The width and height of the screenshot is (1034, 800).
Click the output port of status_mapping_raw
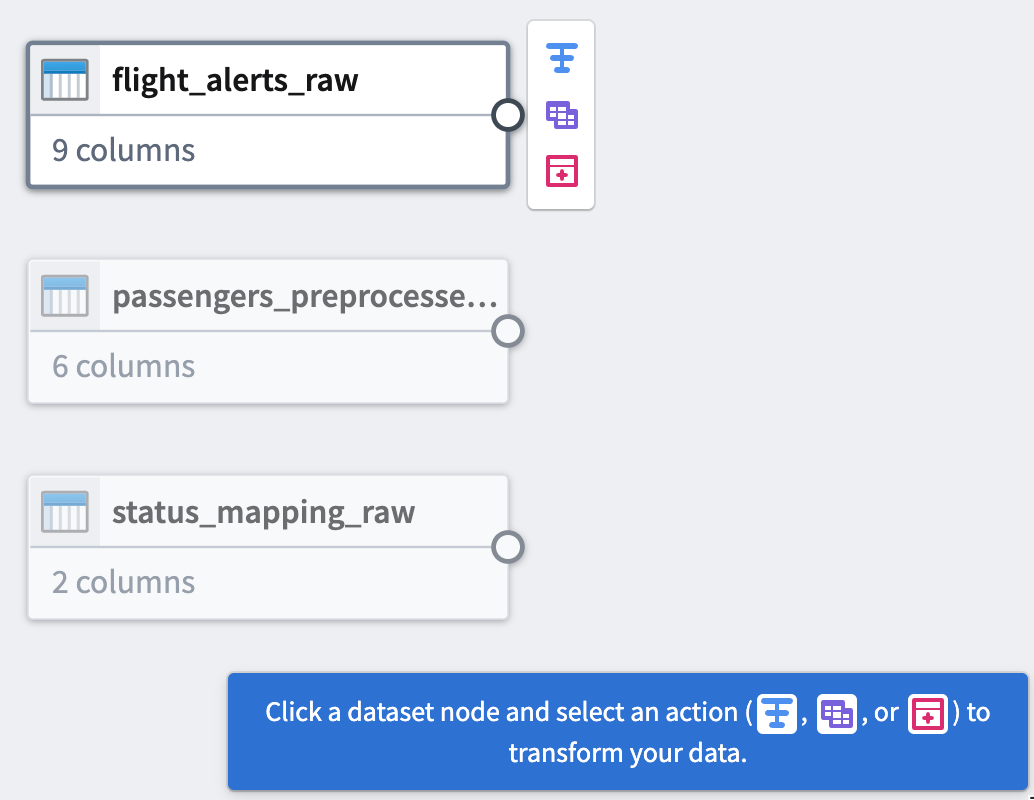(508, 548)
